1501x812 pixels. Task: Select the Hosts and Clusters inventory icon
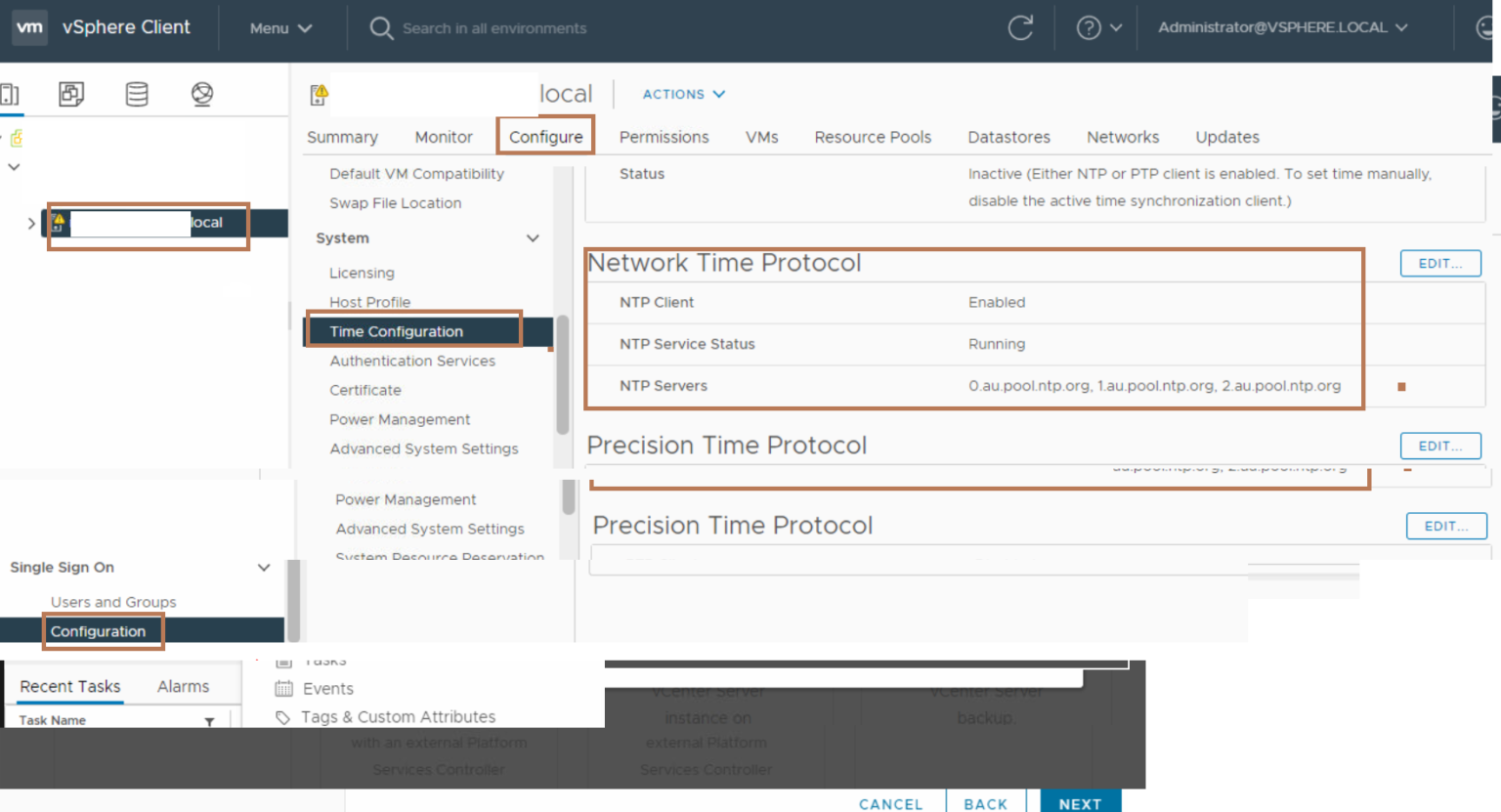pyautogui.click(x=10, y=94)
